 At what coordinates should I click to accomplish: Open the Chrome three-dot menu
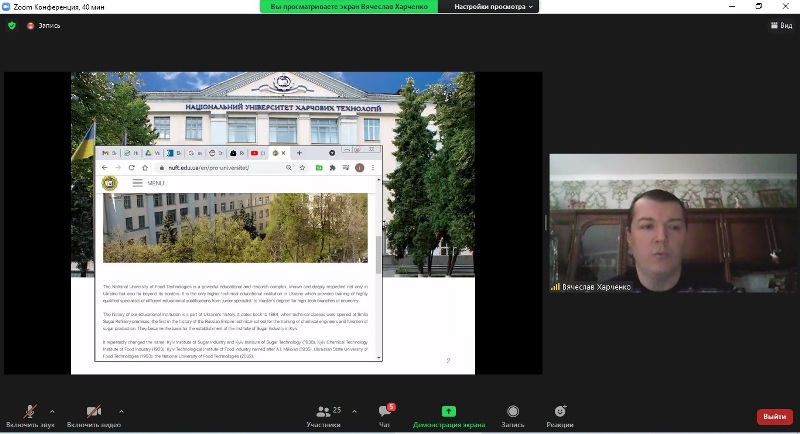[373, 168]
